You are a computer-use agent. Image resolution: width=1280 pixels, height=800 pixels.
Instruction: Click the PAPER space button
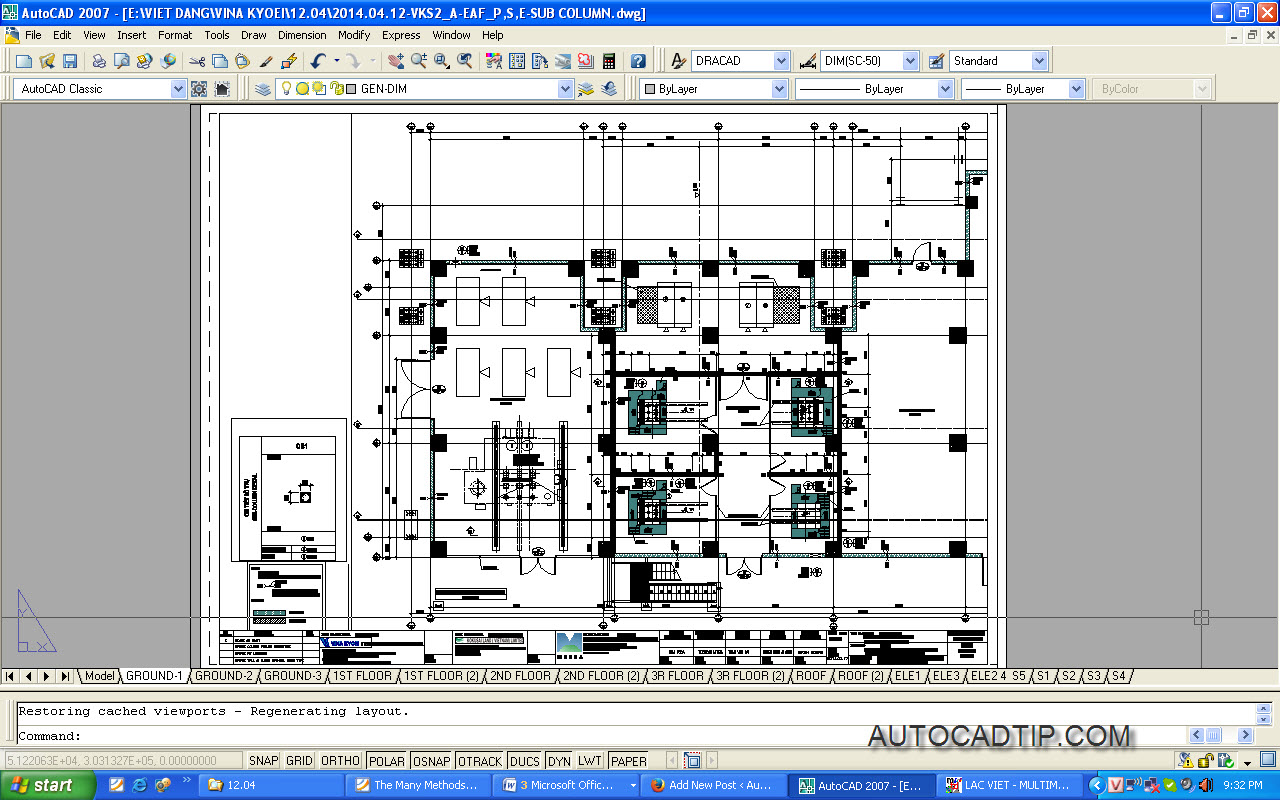click(x=629, y=761)
